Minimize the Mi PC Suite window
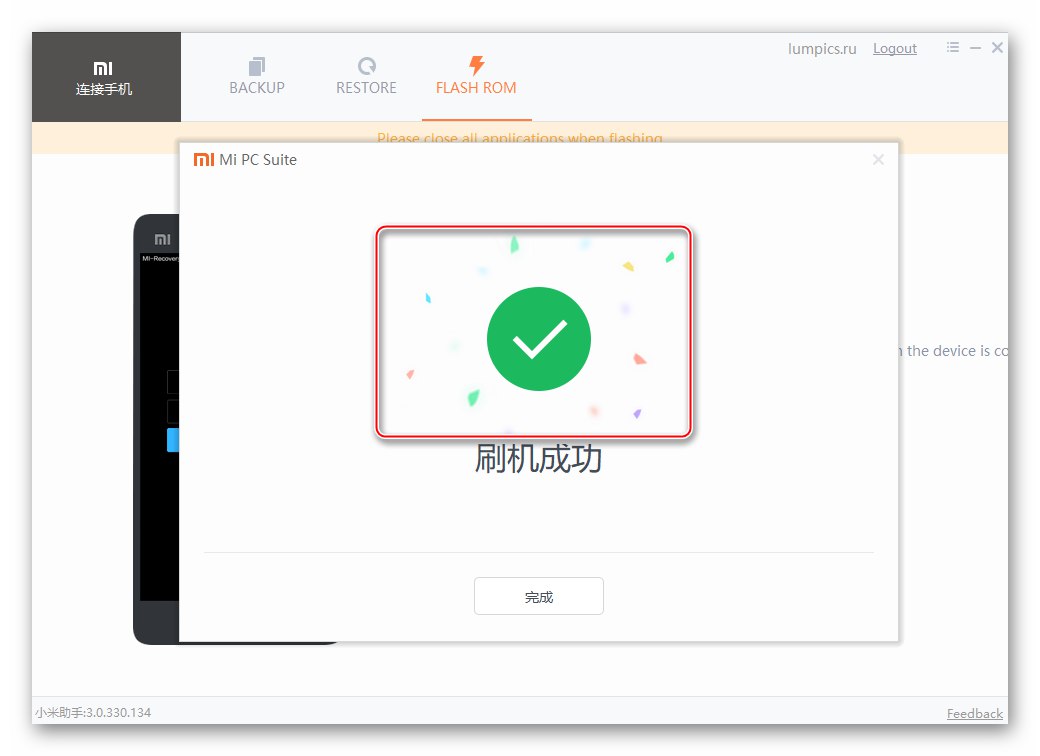1040x756 pixels. (975, 48)
